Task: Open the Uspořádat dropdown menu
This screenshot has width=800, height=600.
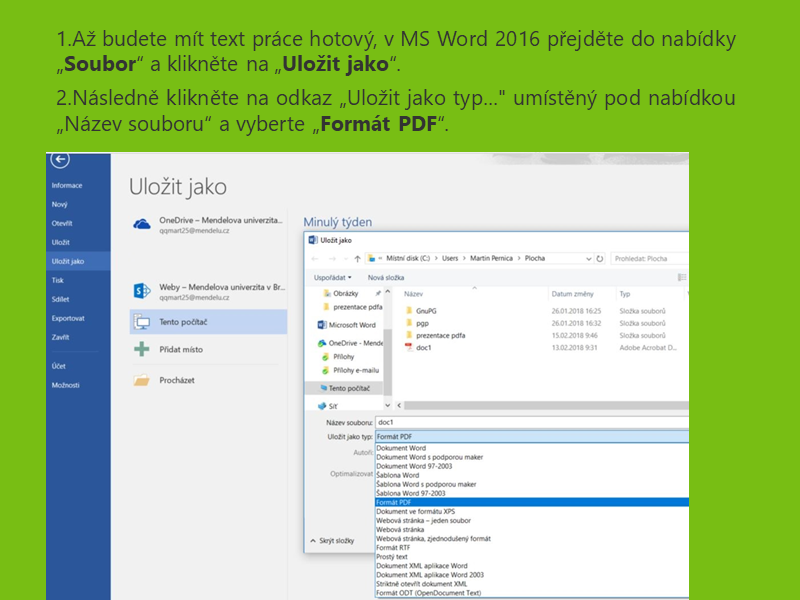Action: (332, 277)
